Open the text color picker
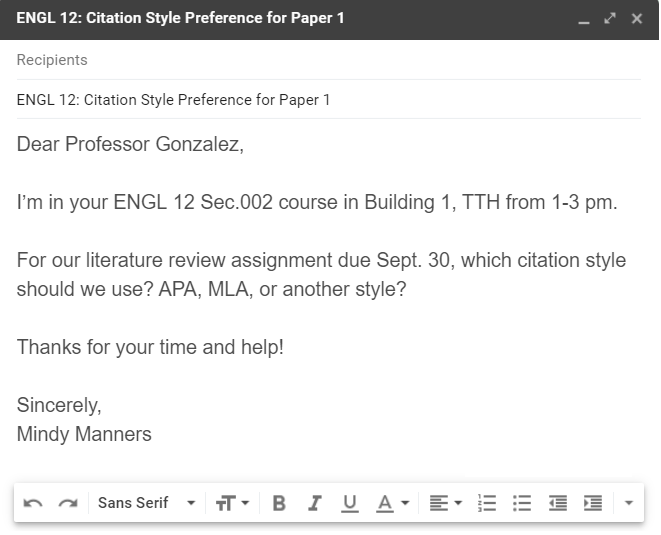The width and height of the screenshot is (661, 535). coord(392,503)
